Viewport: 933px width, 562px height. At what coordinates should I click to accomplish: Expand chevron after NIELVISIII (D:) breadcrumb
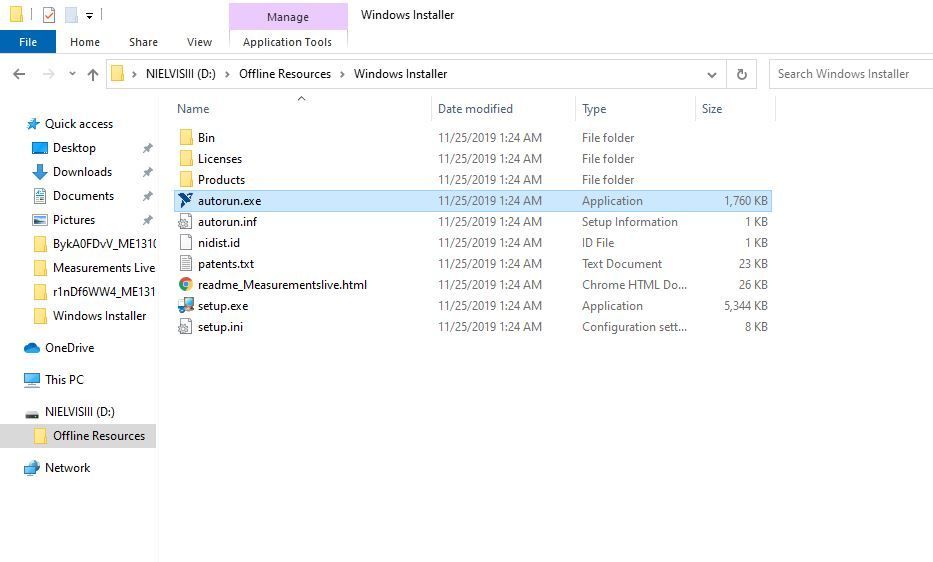[227, 74]
